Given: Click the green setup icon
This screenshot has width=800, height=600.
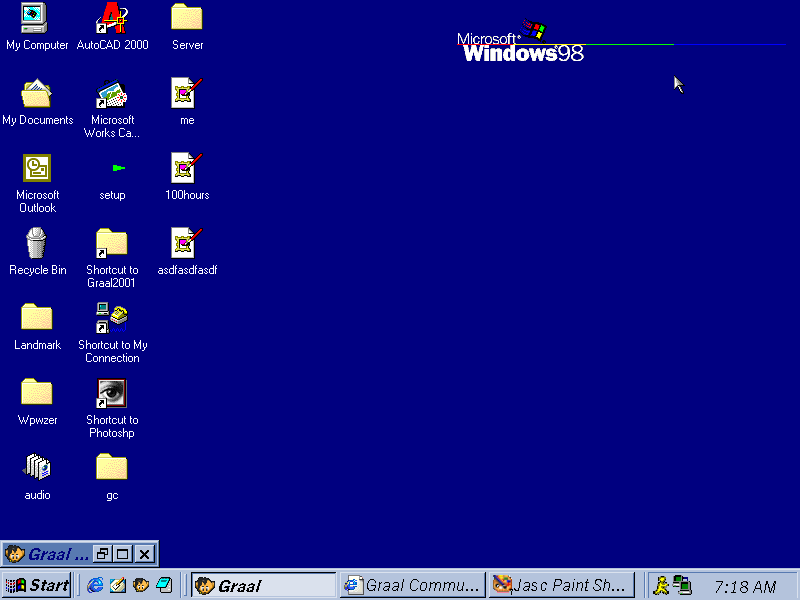Looking at the screenshot, I should point(117,168).
